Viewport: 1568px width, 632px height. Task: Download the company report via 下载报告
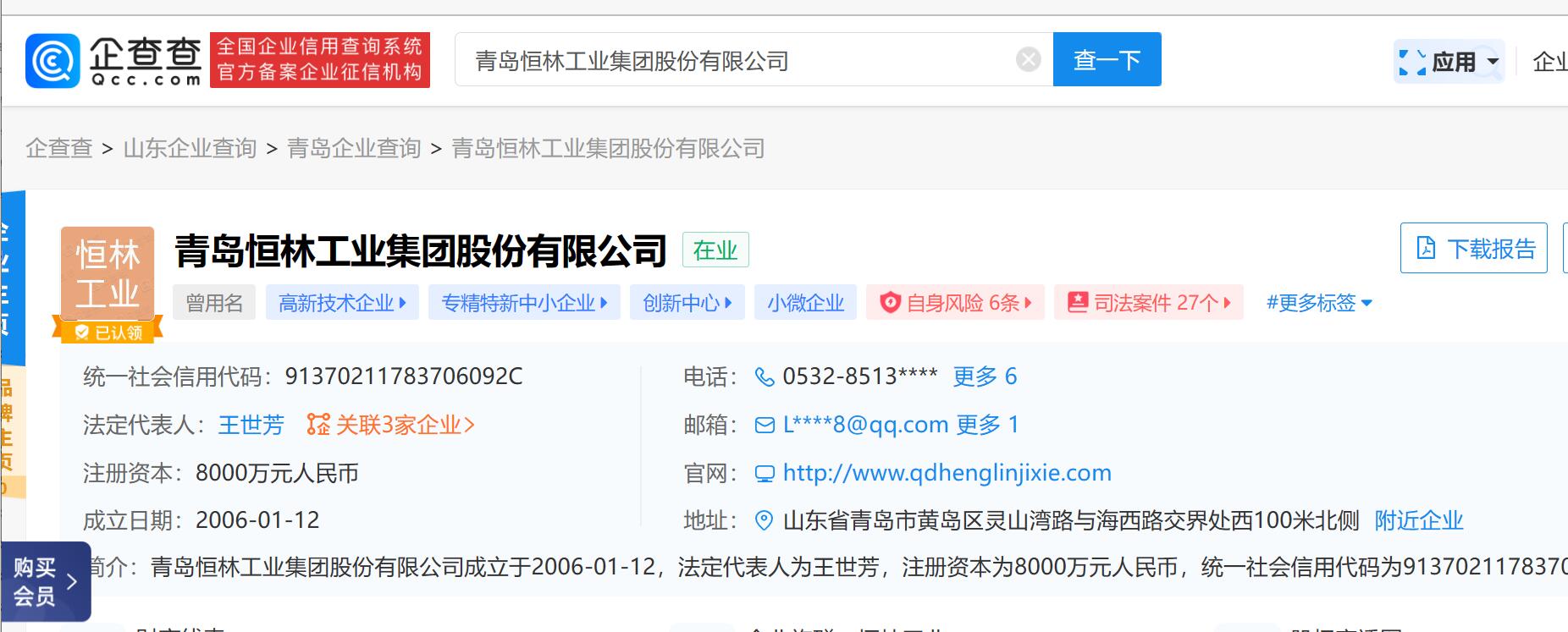(x=1474, y=248)
